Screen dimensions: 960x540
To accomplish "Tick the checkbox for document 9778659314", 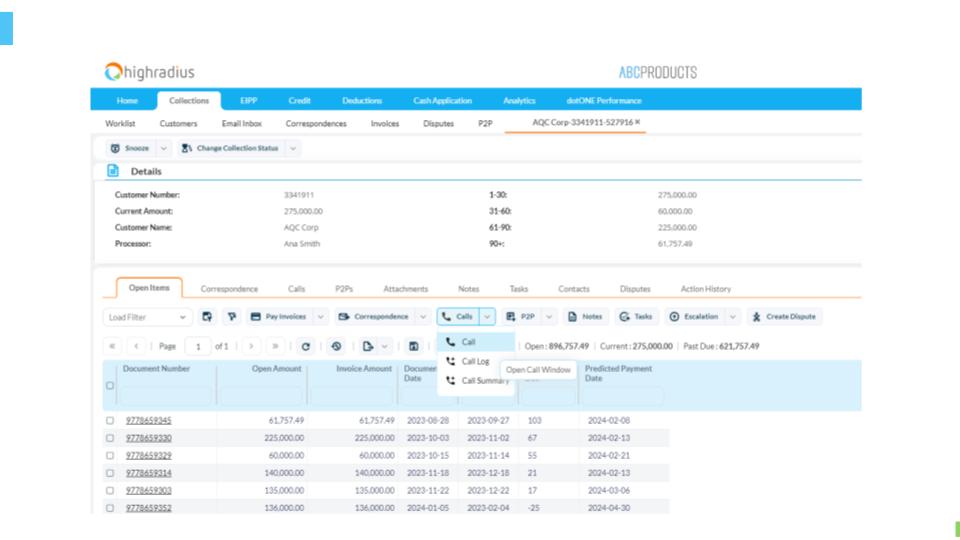I will click(x=110, y=473).
